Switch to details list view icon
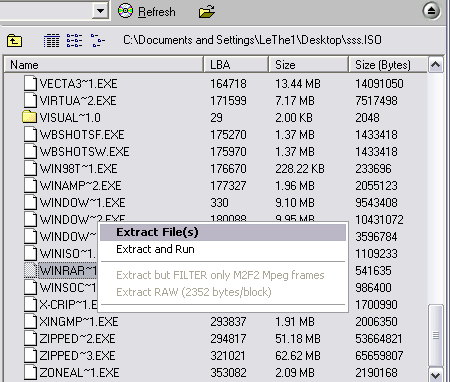Image resolution: width=450 pixels, height=382 pixels. point(52,41)
